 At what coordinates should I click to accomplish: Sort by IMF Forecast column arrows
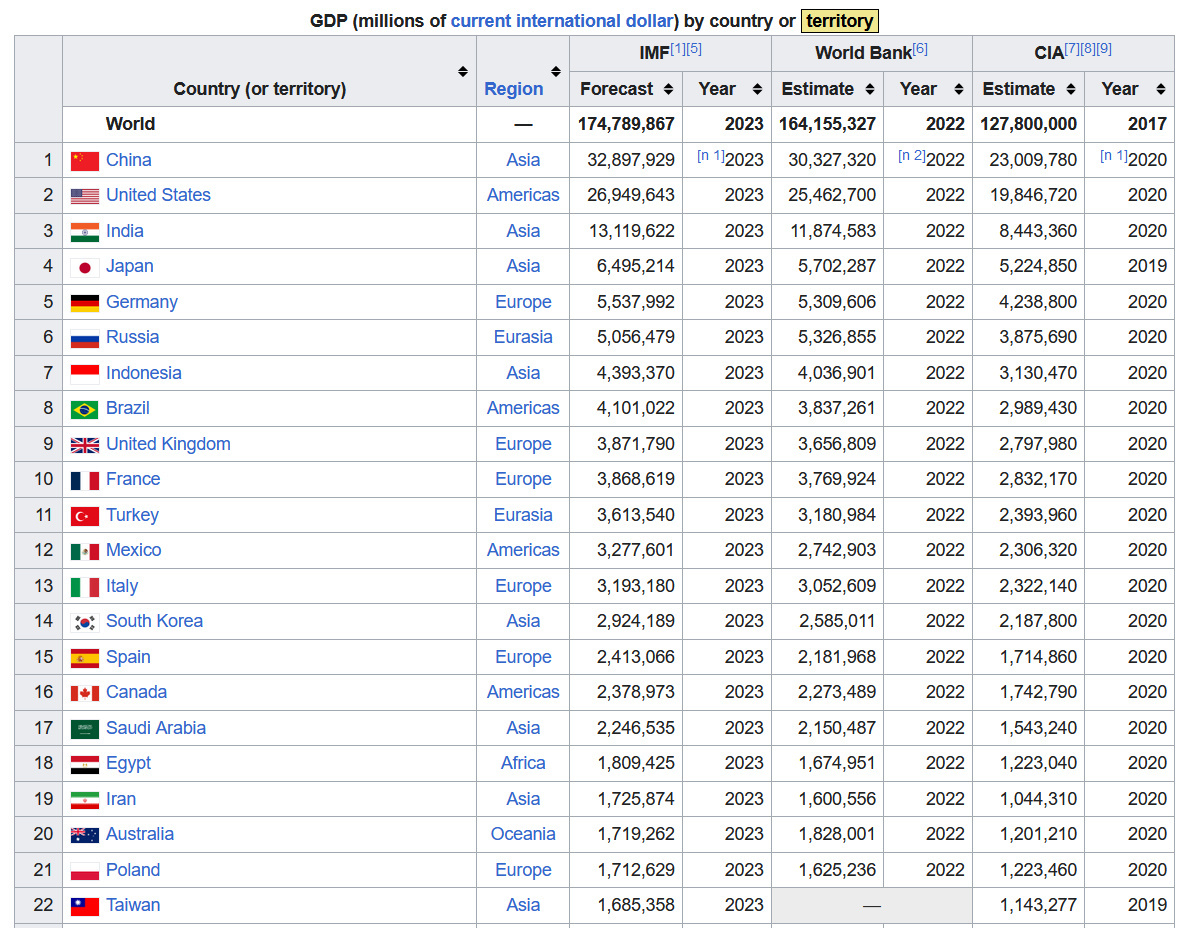[x=667, y=89]
